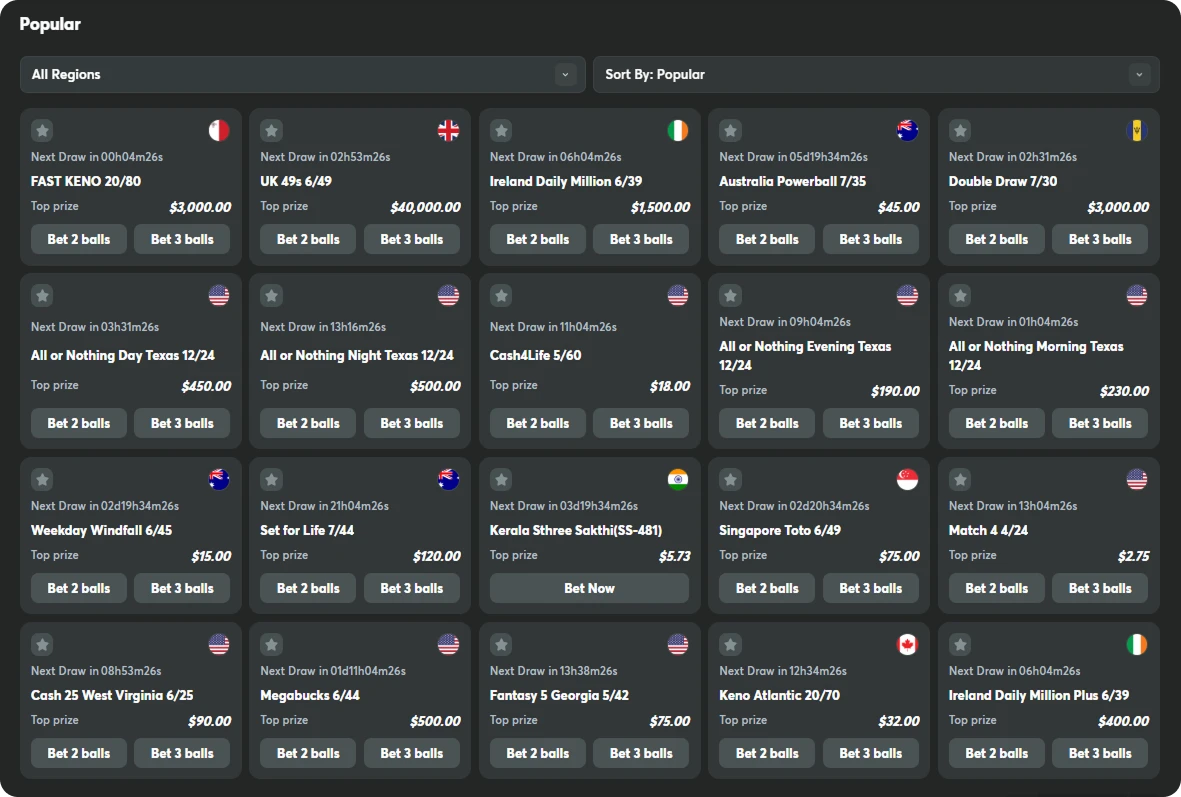
Task: Open the All Regions dropdown
Action: click(302, 75)
